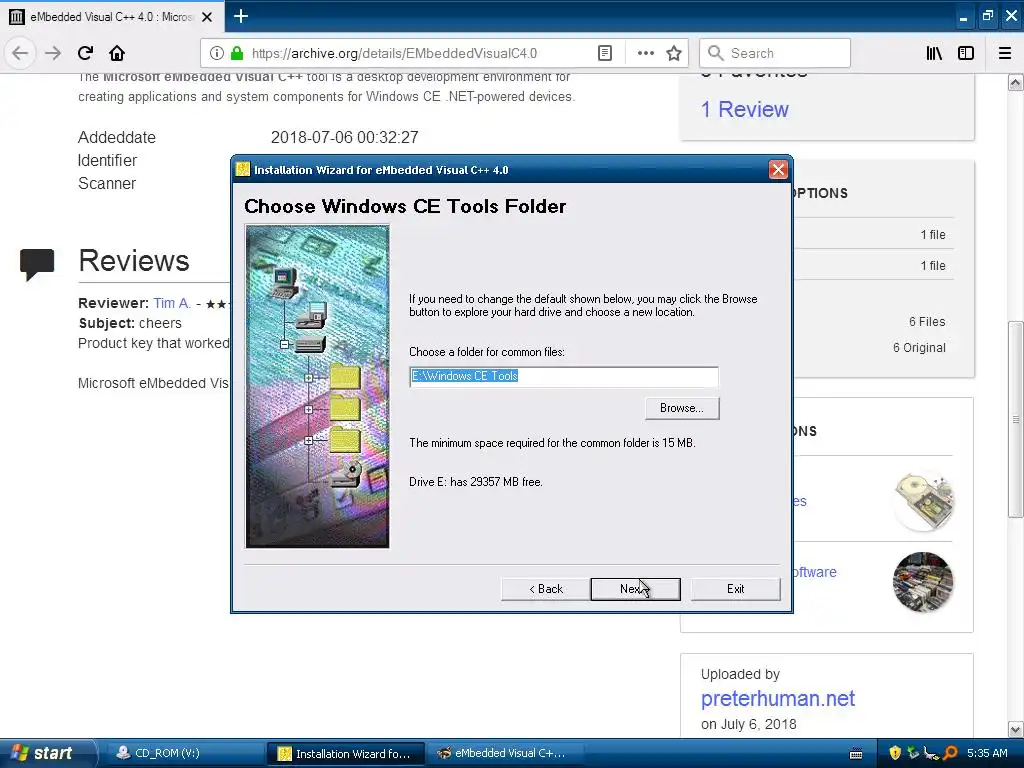The height and width of the screenshot is (768, 1024).
Task: Switch to Installation Wizard taskbar button
Action: coord(346,754)
